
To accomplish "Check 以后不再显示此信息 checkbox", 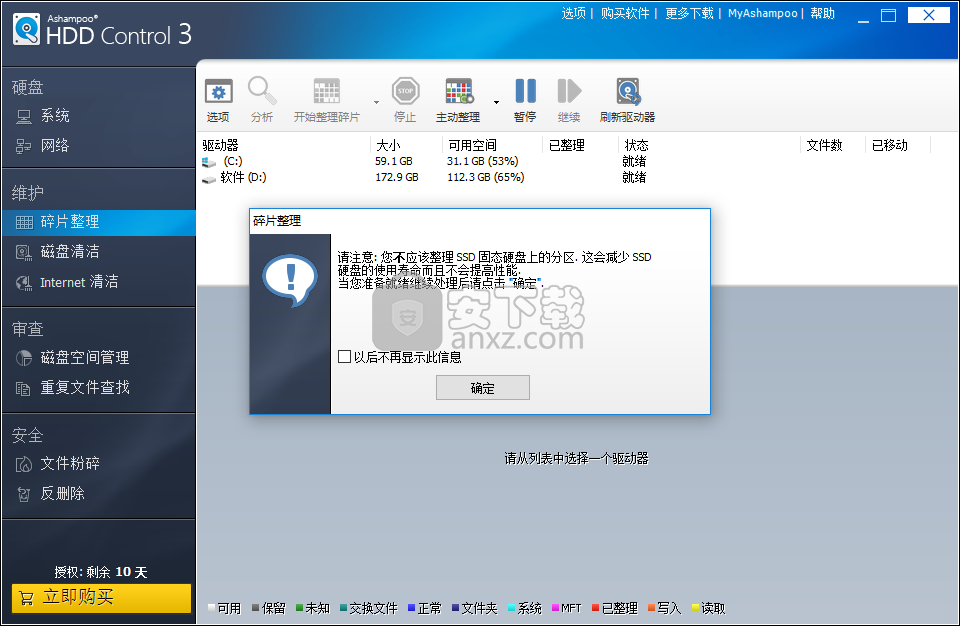I will (344, 356).
